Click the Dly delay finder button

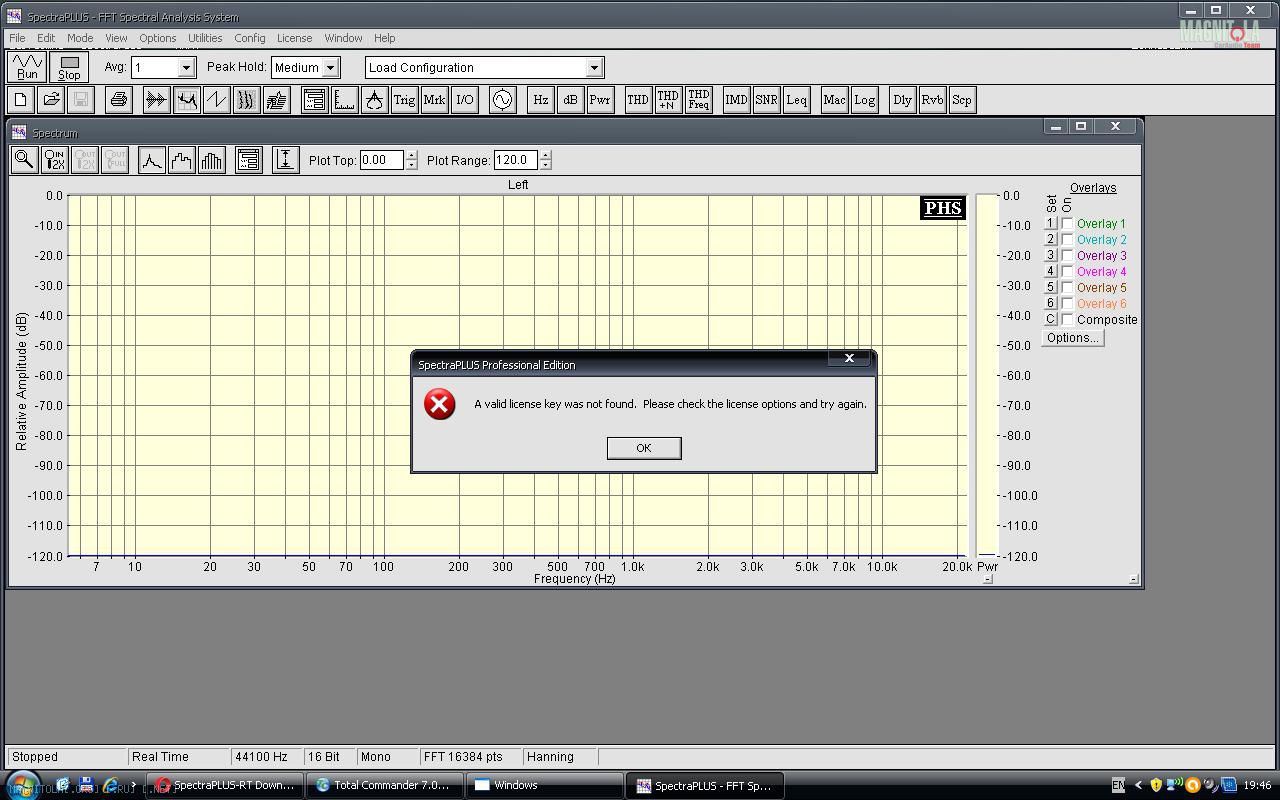(x=902, y=100)
